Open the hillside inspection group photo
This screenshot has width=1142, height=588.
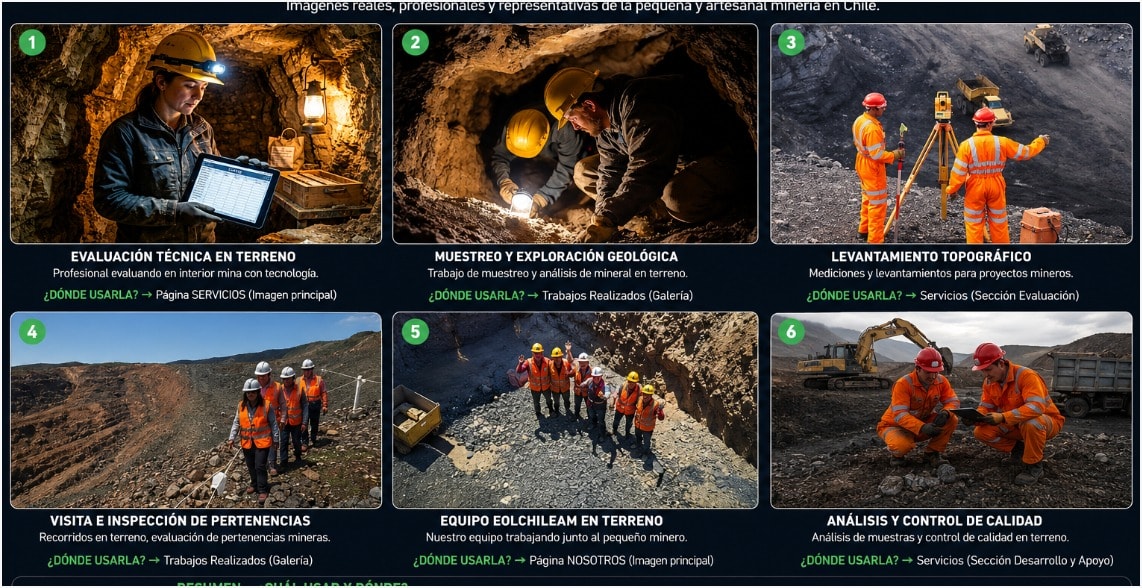pyautogui.click(x=196, y=410)
